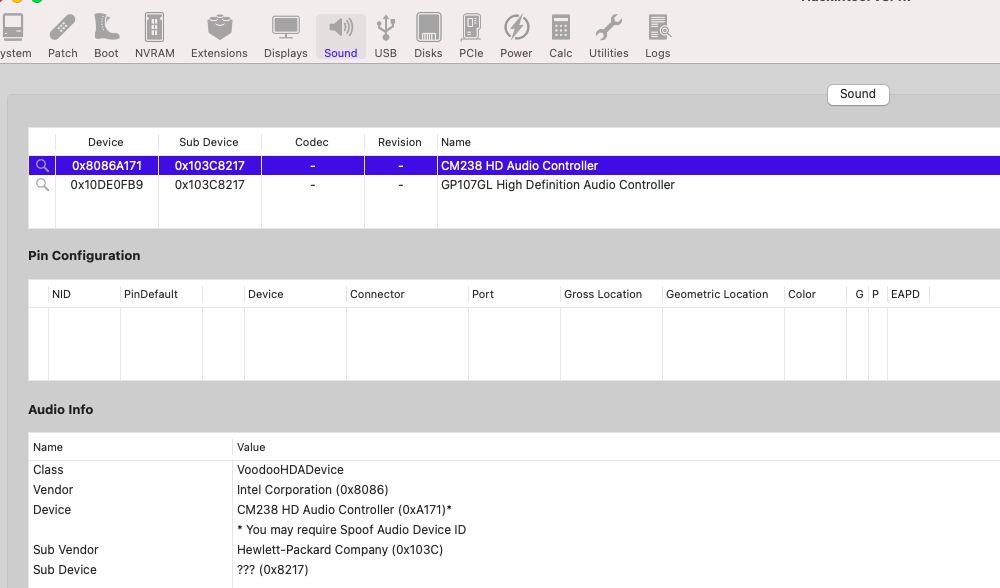1000x588 pixels.
Task: Click the magnifier beside CM238 controller row
Action: pyautogui.click(x=41, y=165)
